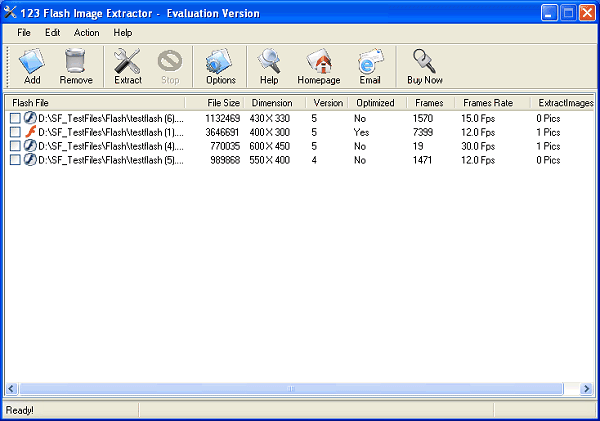Screen dimensions: 600x421
Task: Click the dimension 550×400 cell
Action: click(269, 160)
